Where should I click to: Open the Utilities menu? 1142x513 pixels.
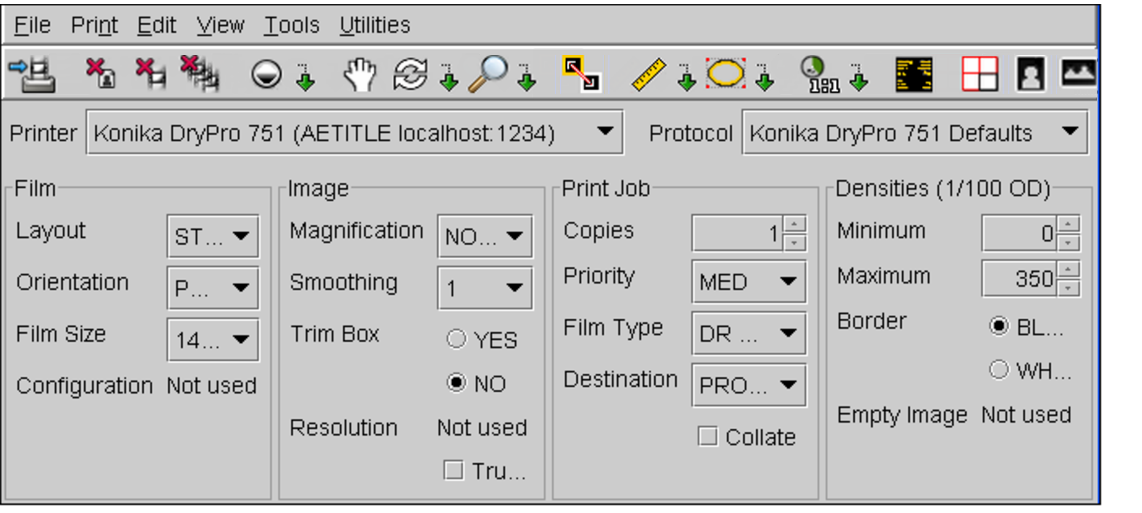coord(374,25)
